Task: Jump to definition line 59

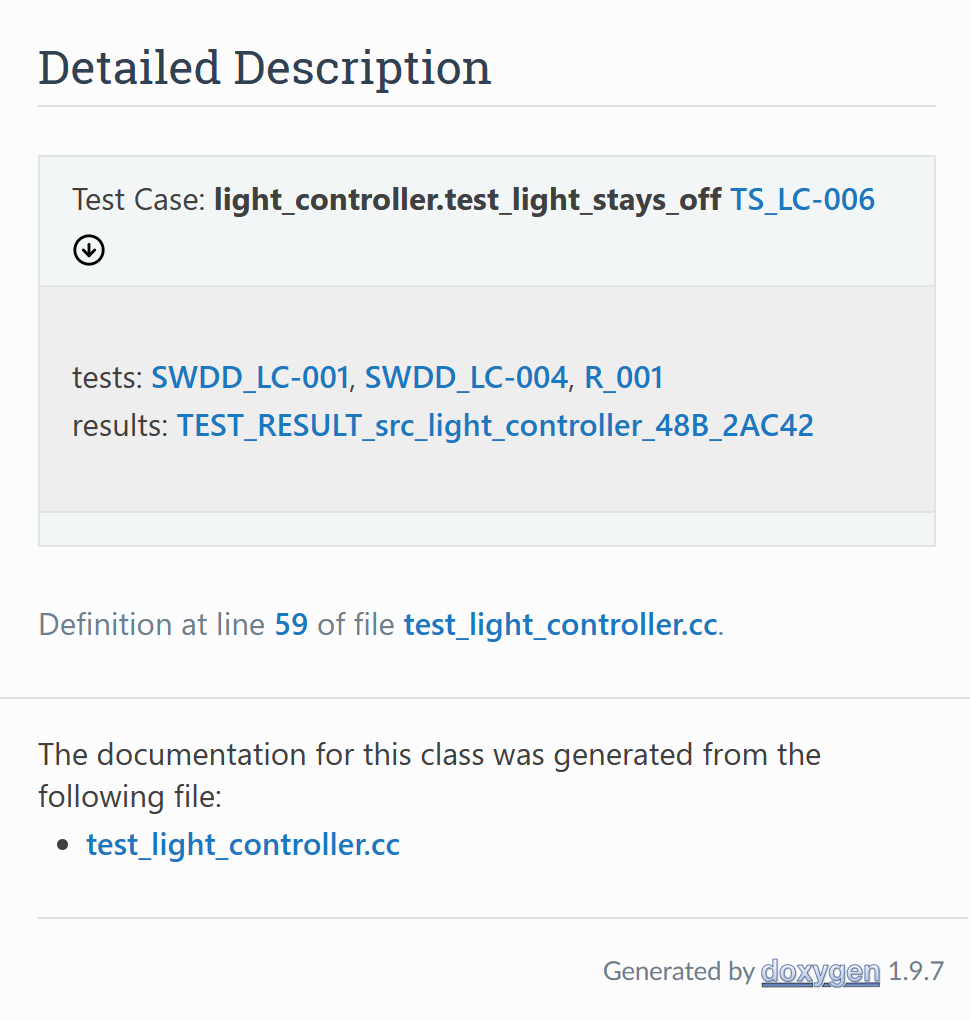Action: pos(291,625)
